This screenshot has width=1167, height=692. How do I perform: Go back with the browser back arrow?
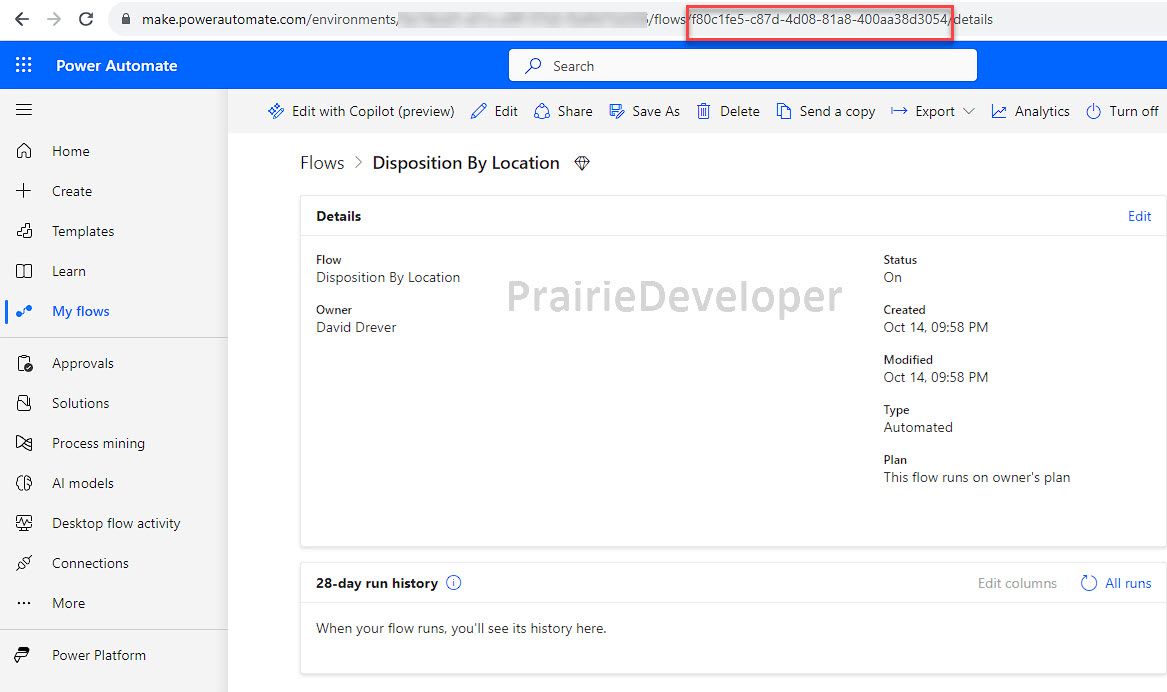[x=22, y=19]
